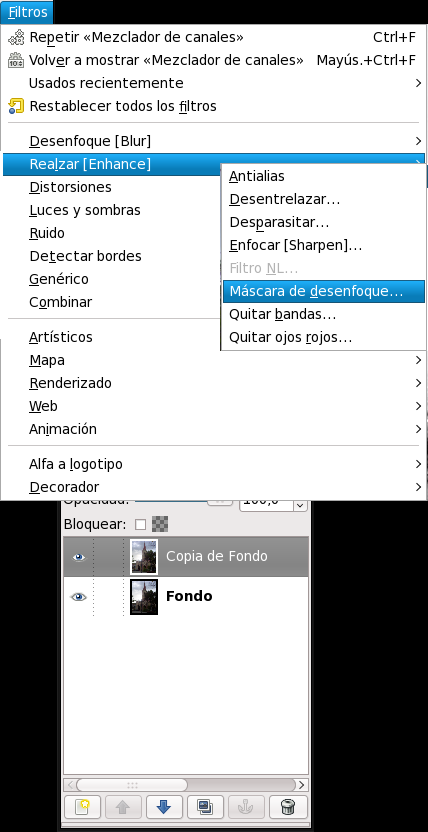Open the Filtros menu
Image resolution: width=428 pixels, height=832 pixels.
coord(27,12)
